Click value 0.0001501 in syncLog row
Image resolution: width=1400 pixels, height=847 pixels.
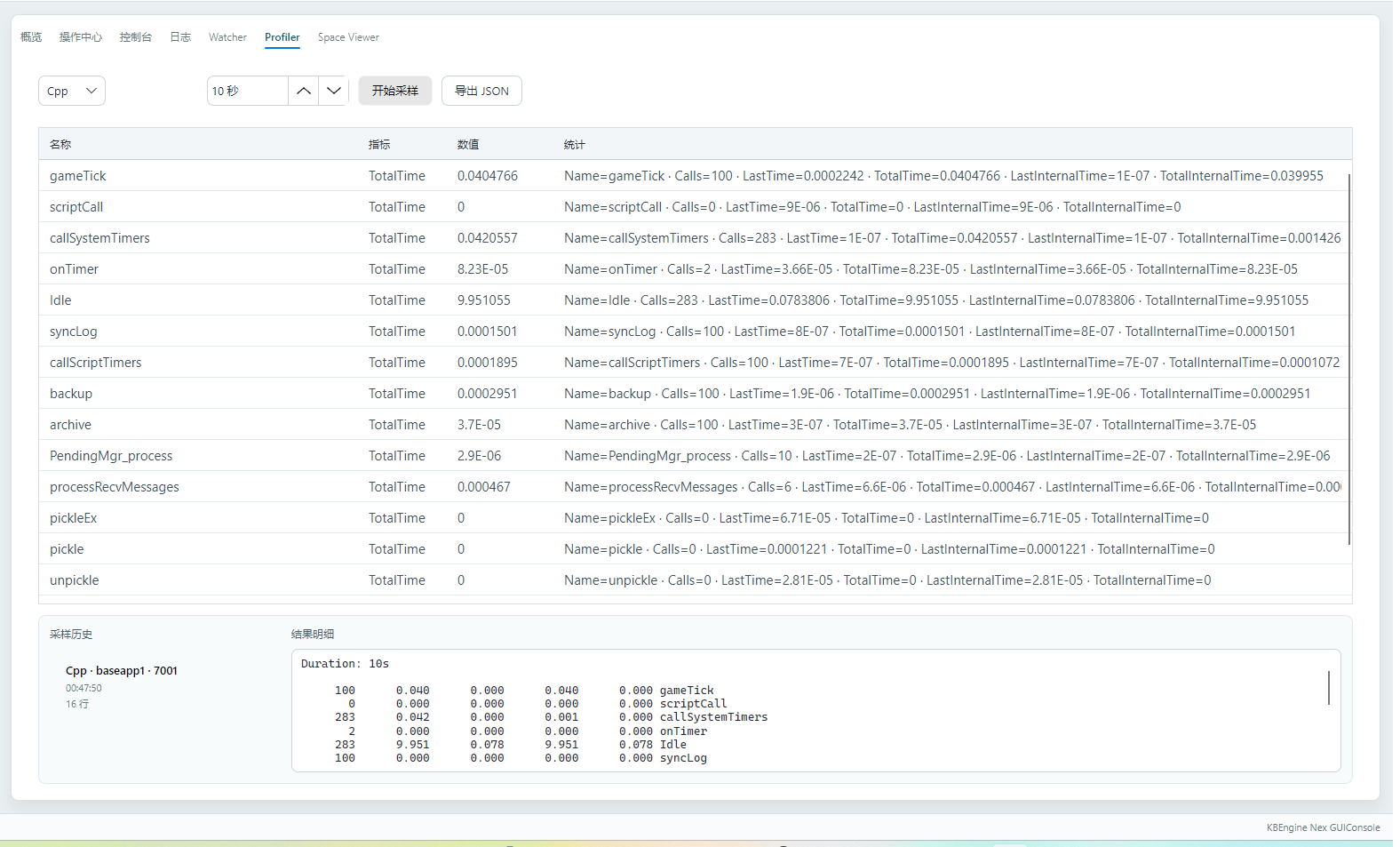pos(488,332)
